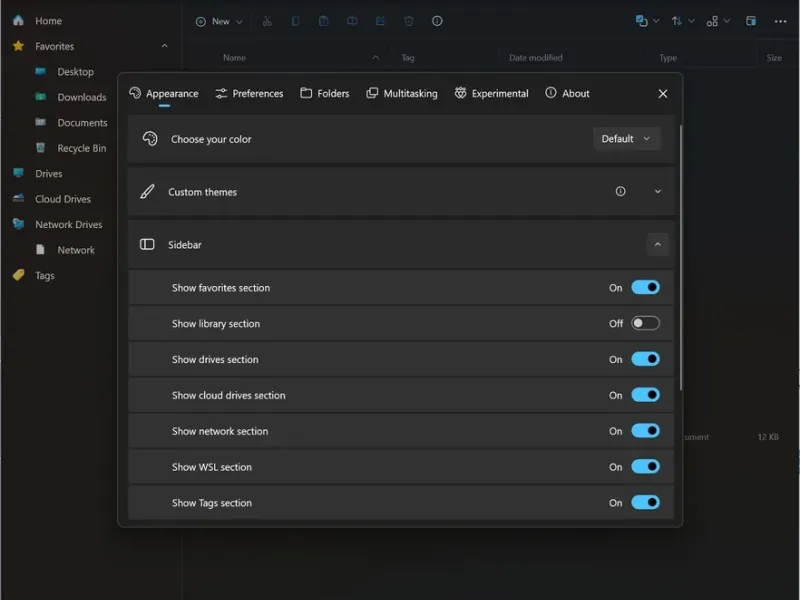The image size is (800, 600).
Task: Switch to the Preferences tab
Action: [249, 93]
